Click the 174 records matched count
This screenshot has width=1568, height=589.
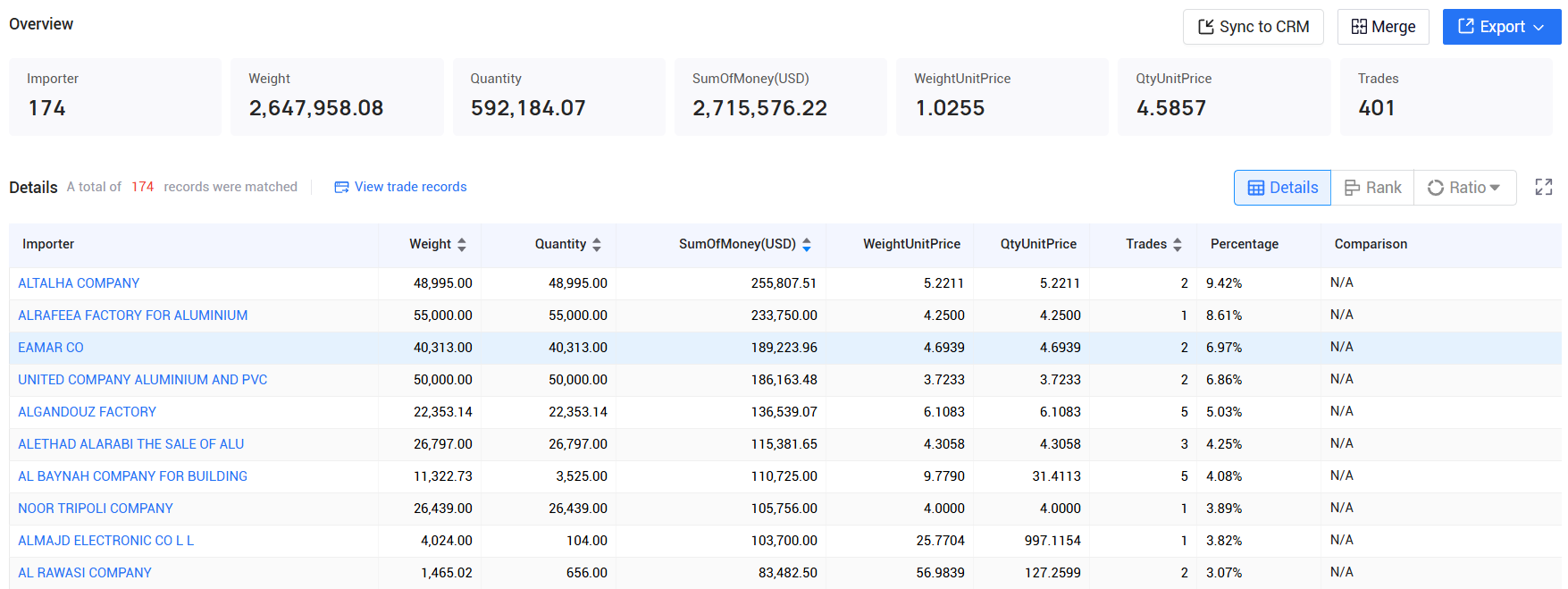(142, 187)
